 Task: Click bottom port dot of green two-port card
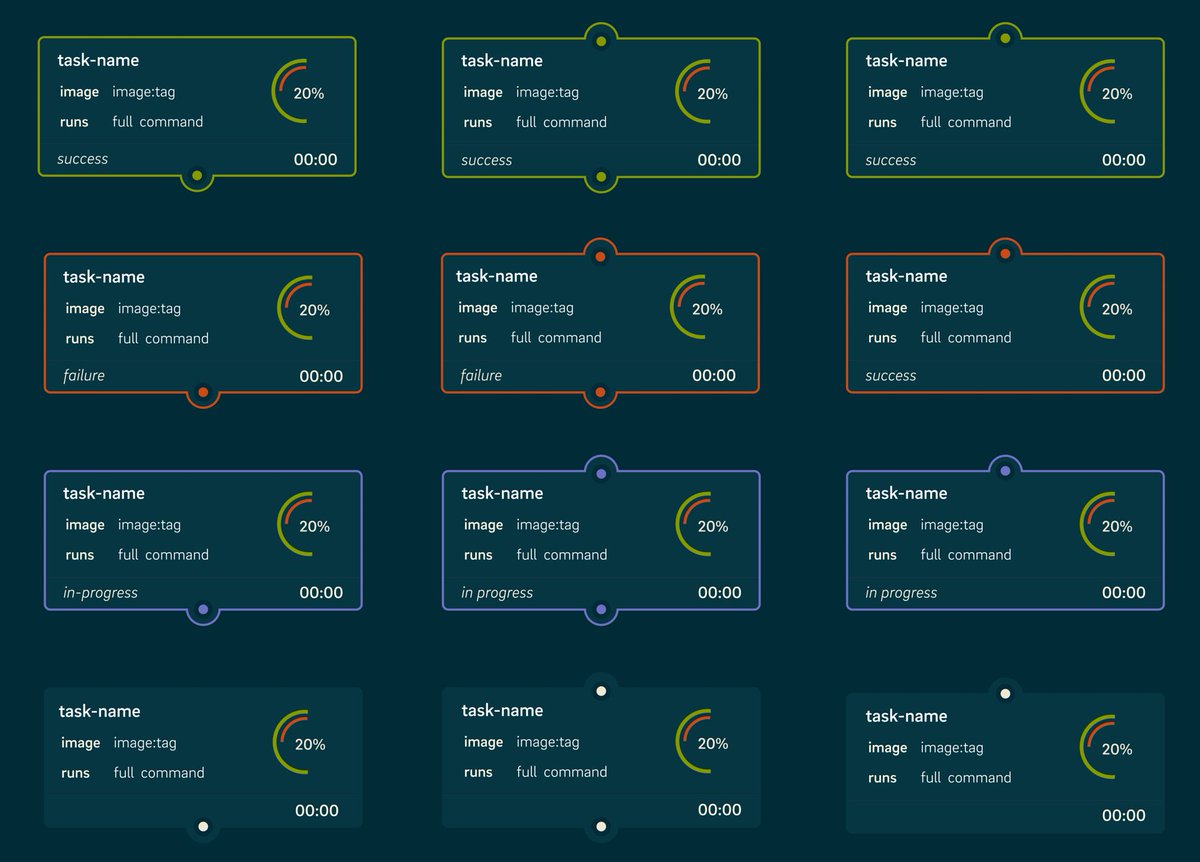(601, 177)
